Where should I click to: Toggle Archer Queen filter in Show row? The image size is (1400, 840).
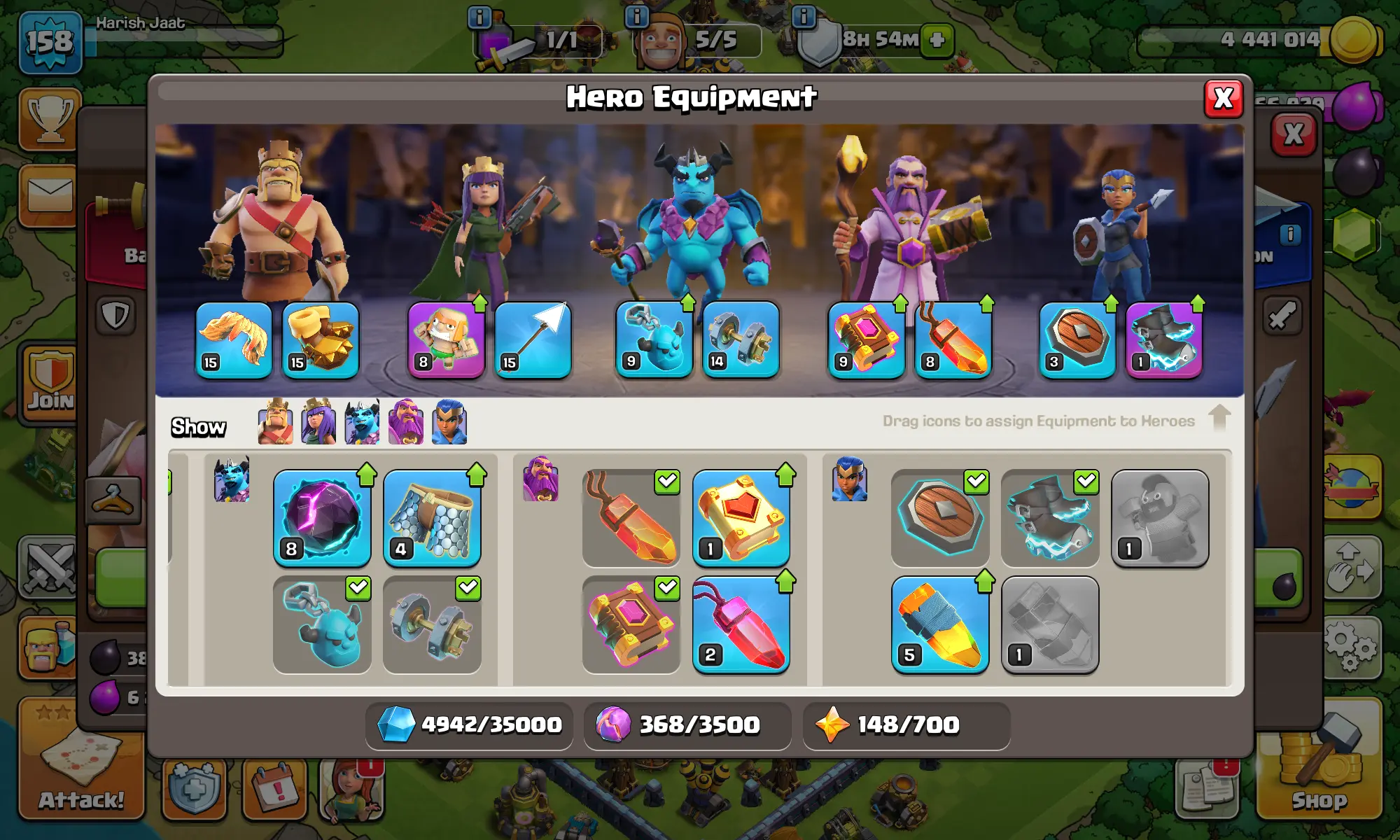(x=318, y=422)
